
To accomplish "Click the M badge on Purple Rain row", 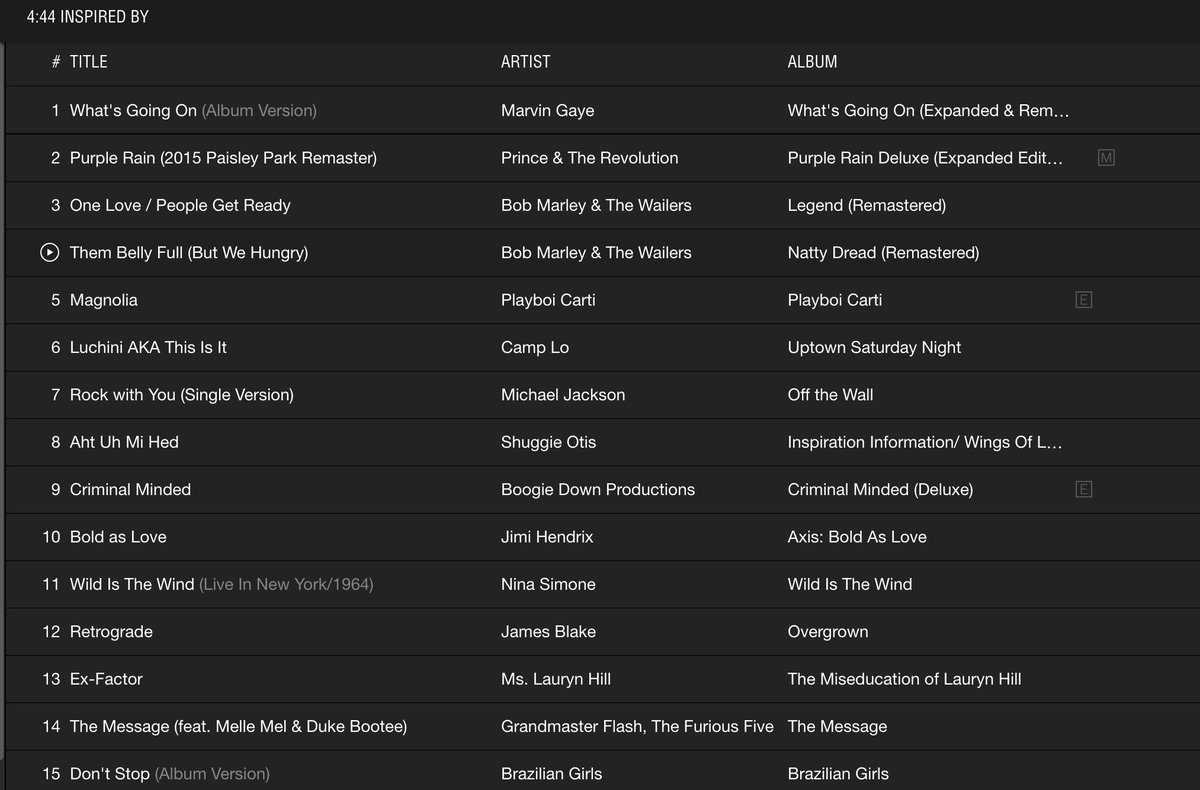I will coord(1106,157).
